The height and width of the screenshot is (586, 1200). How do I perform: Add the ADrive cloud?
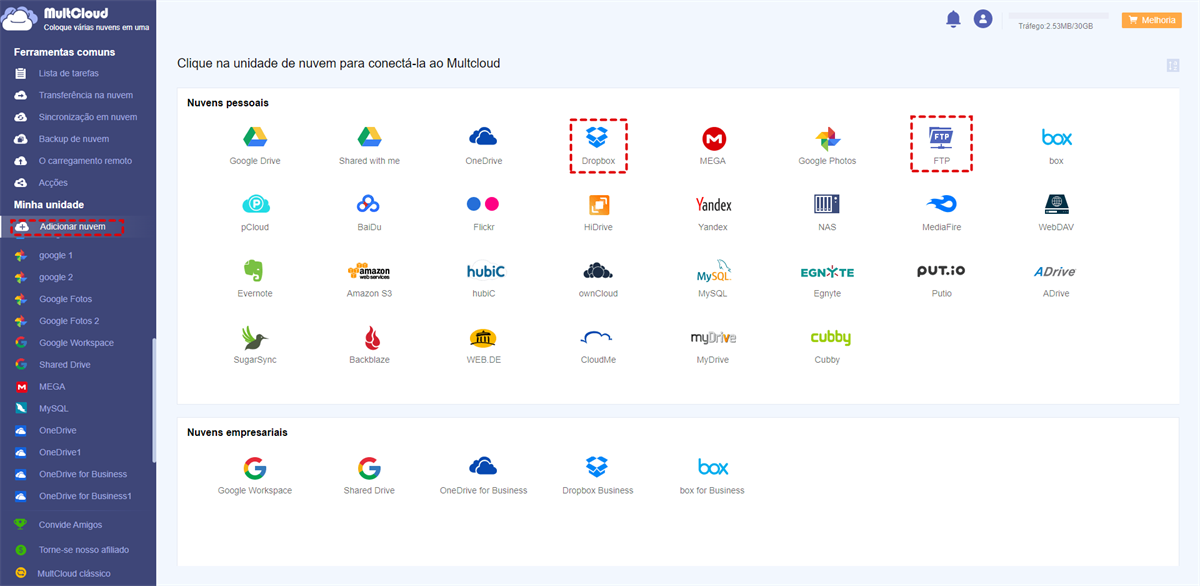[1056, 278]
